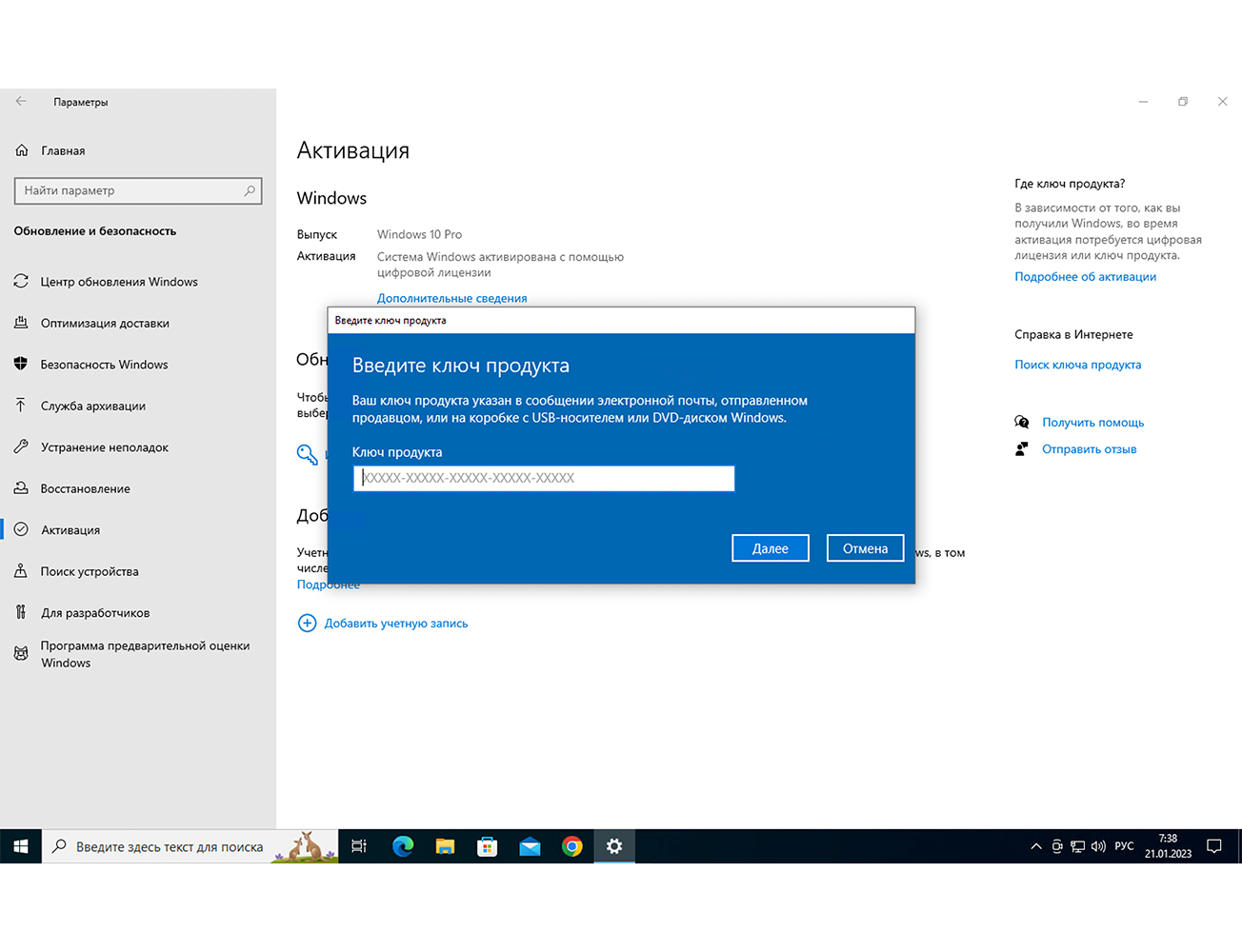Click the Центр обновления Windows sync icon
1242x952 pixels.
[x=21, y=281]
